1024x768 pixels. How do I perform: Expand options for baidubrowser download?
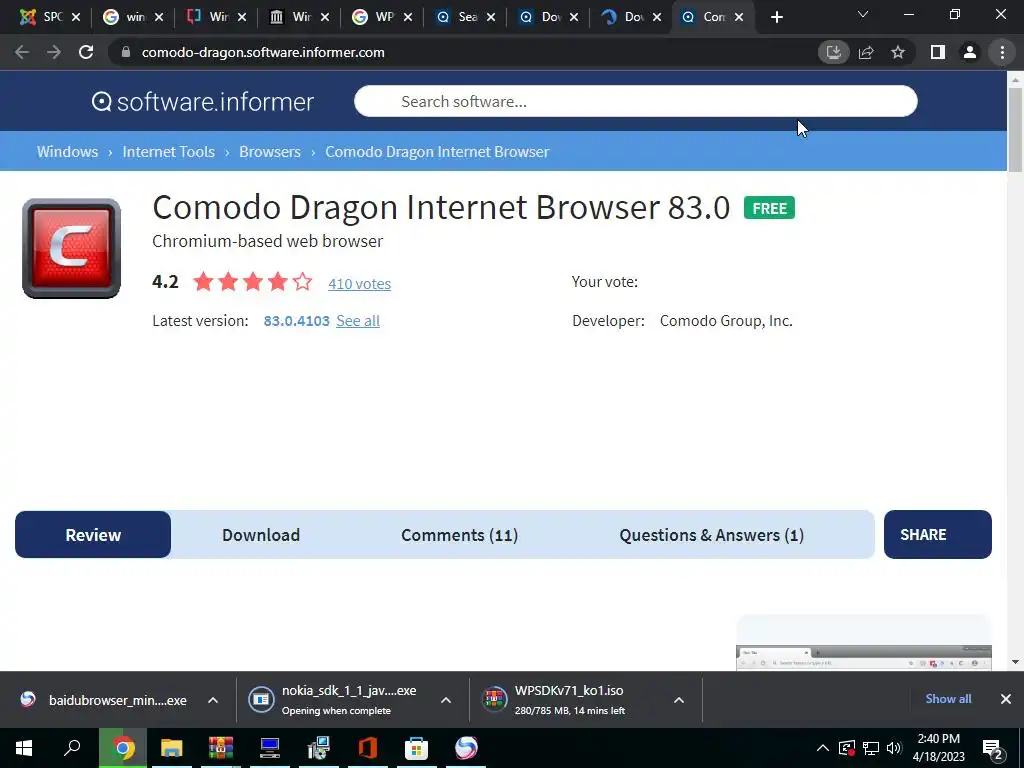(213, 700)
